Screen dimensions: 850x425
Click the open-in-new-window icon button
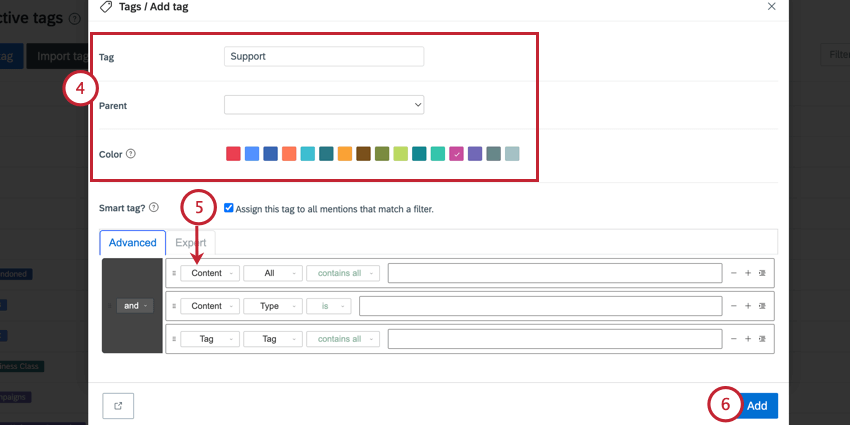[x=118, y=406]
